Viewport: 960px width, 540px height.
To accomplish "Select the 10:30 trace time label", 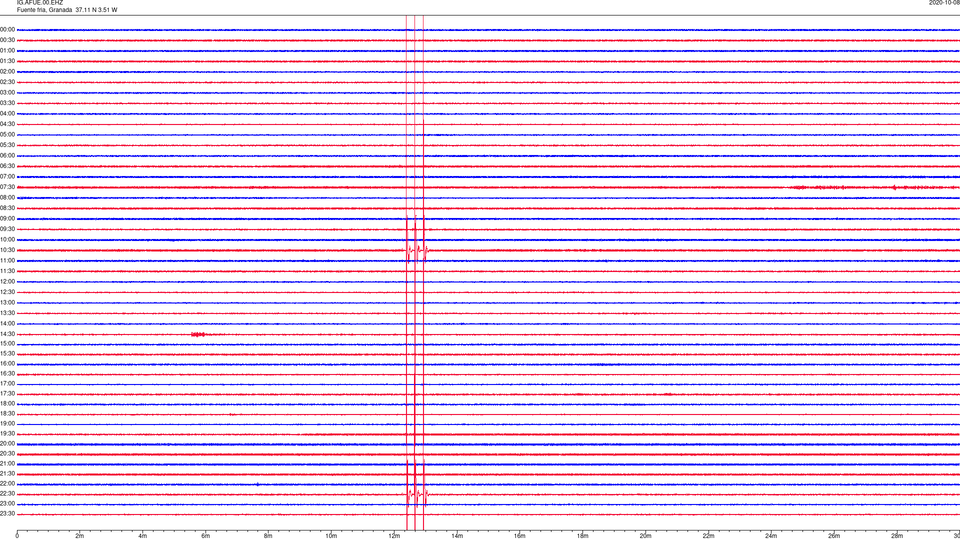I will (7, 250).
